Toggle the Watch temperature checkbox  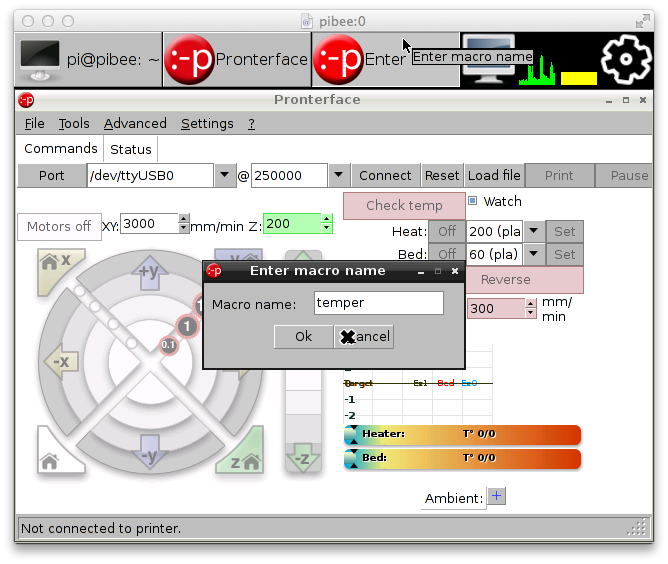pos(472,201)
